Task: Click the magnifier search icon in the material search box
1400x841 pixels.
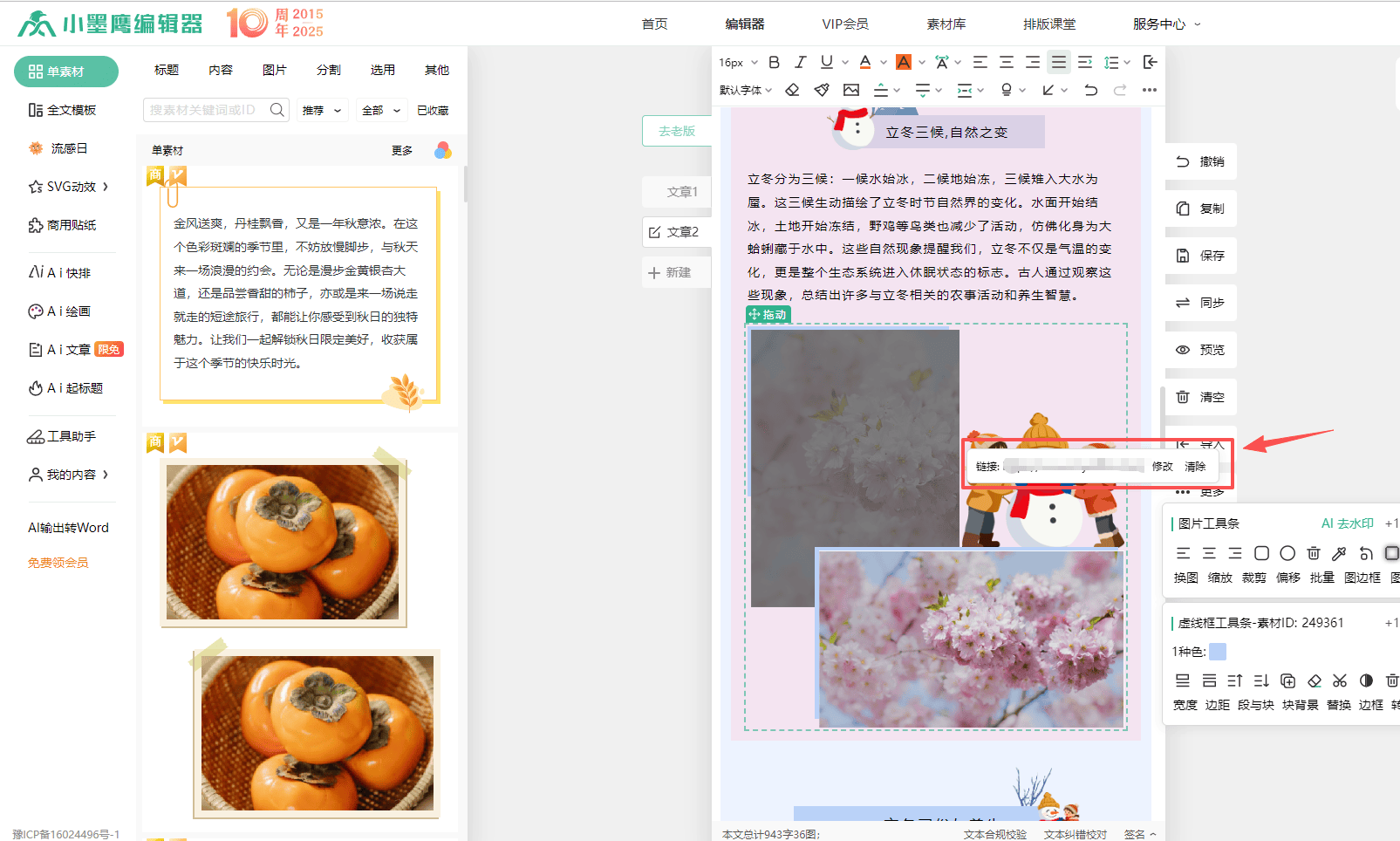Action: [277, 110]
